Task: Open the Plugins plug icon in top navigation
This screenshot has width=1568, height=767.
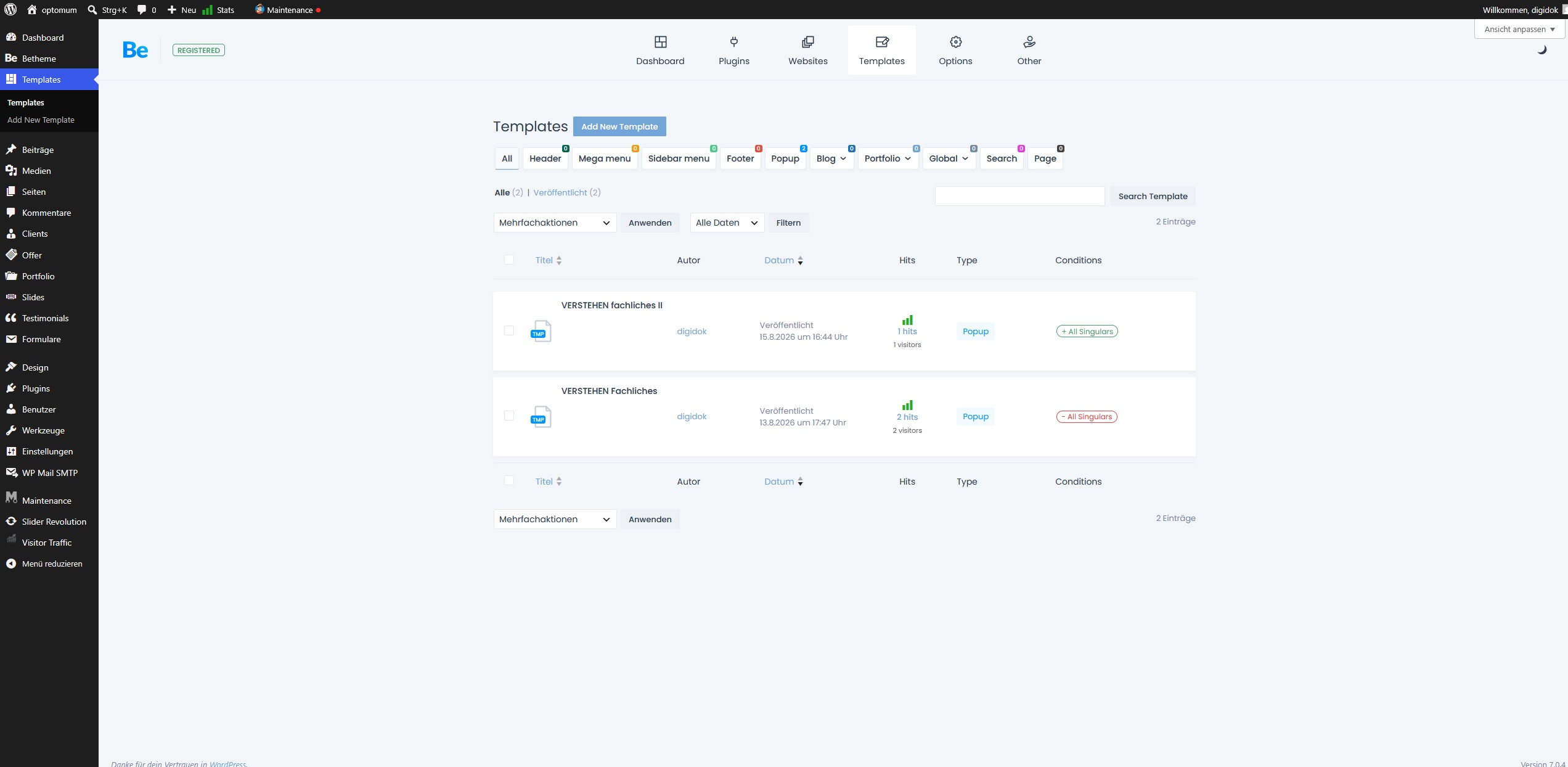Action: [734, 42]
